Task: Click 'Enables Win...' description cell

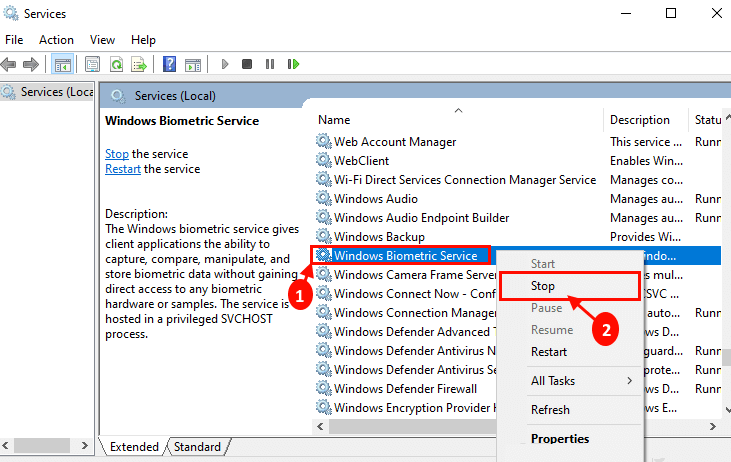Action: (x=646, y=161)
